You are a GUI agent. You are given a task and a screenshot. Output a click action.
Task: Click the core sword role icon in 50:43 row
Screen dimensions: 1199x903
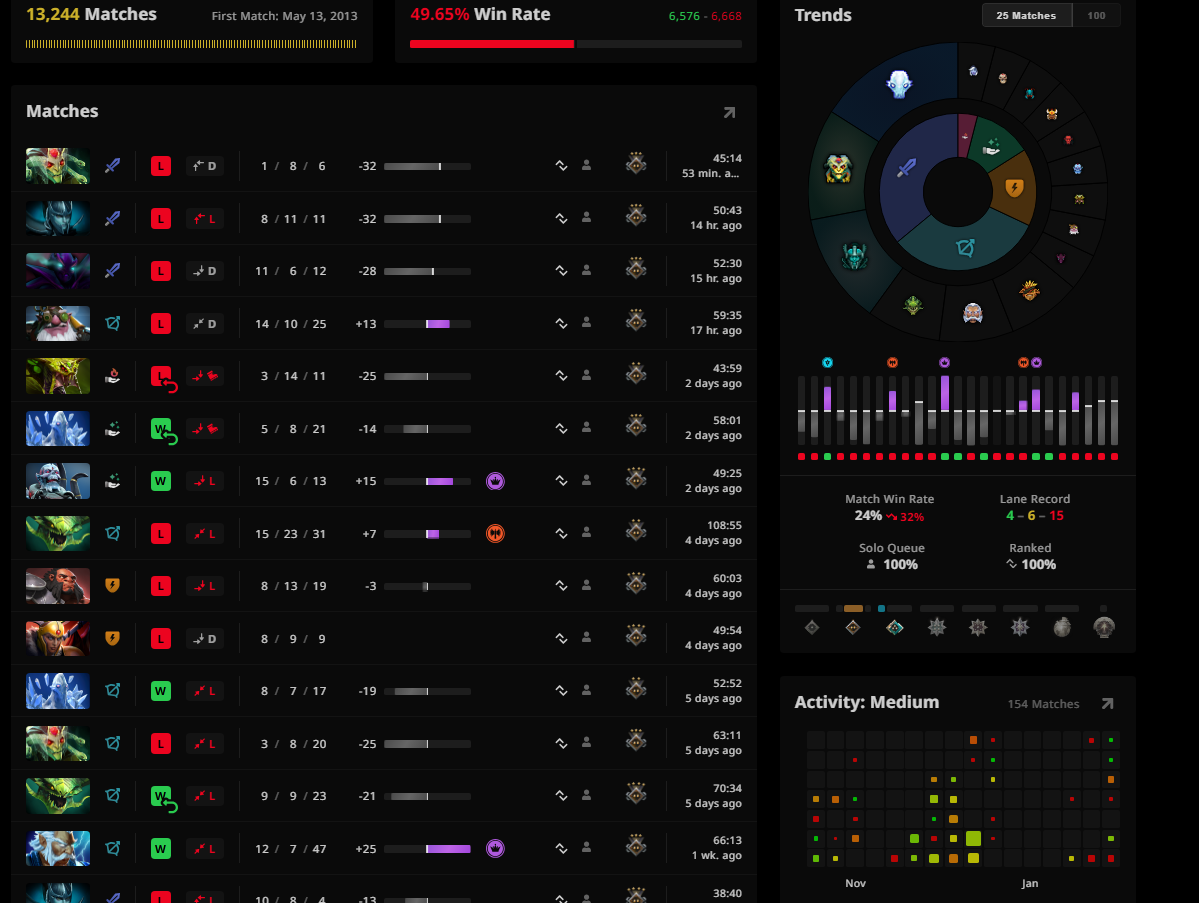112,219
